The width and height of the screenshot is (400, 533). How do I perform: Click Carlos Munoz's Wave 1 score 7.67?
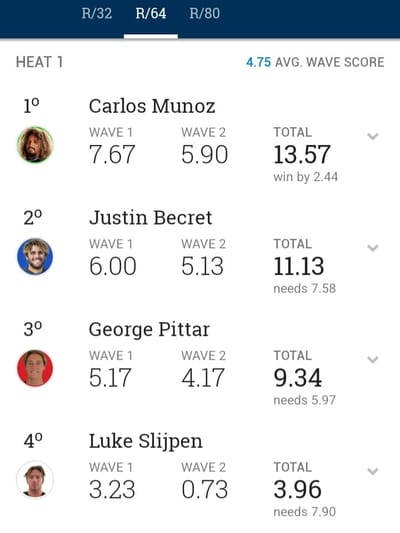(112, 155)
